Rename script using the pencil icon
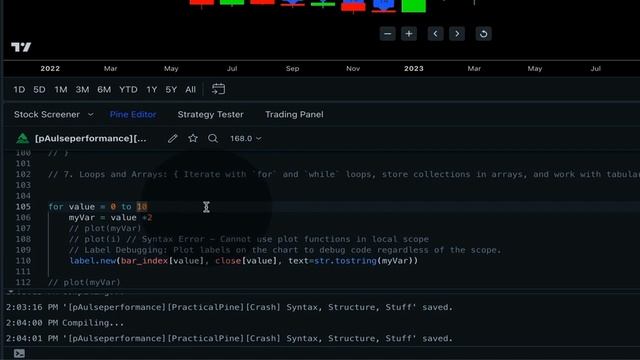The width and height of the screenshot is (640, 360). coord(173,138)
